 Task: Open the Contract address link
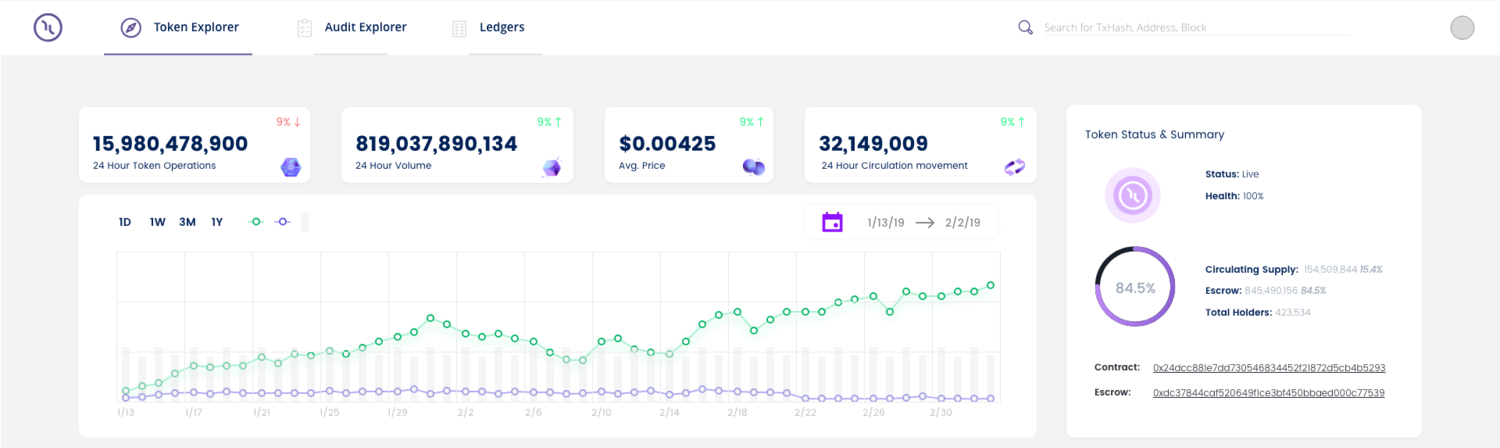(x=1269, y=368)
